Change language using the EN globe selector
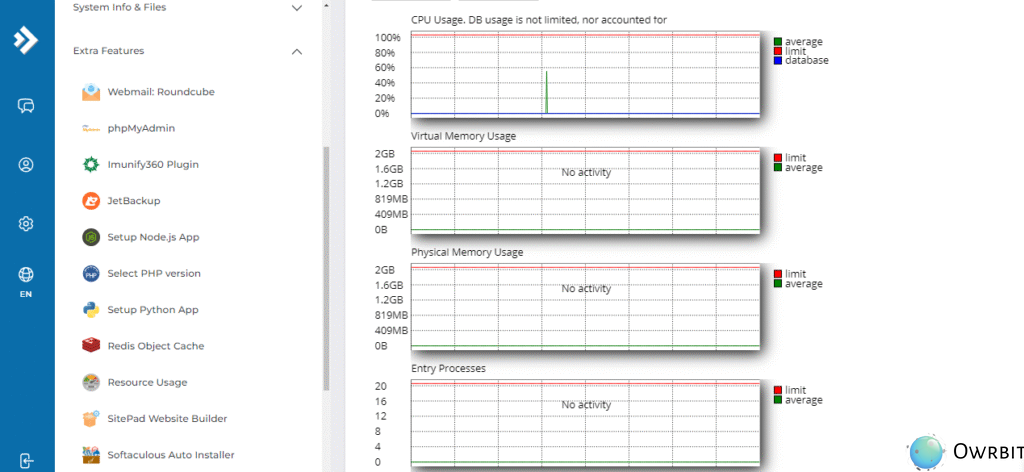 click(x=27, y=281)
